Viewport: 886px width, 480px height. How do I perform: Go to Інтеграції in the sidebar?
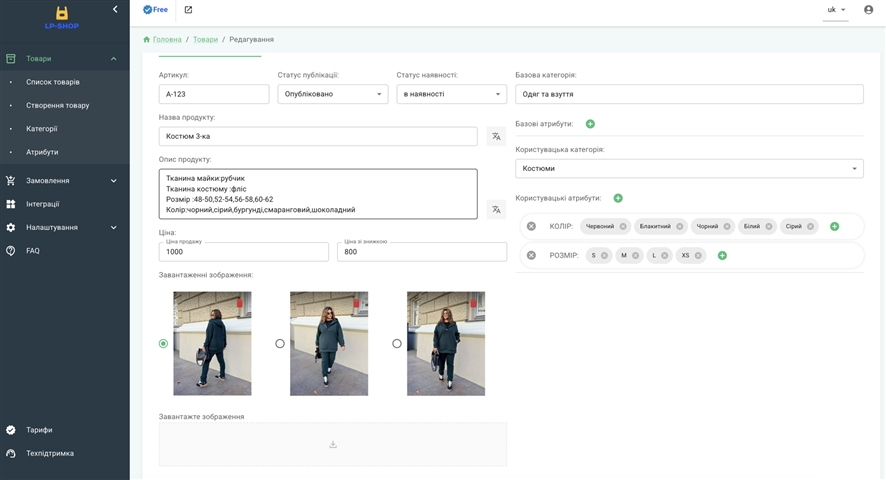tap(43, 204)
